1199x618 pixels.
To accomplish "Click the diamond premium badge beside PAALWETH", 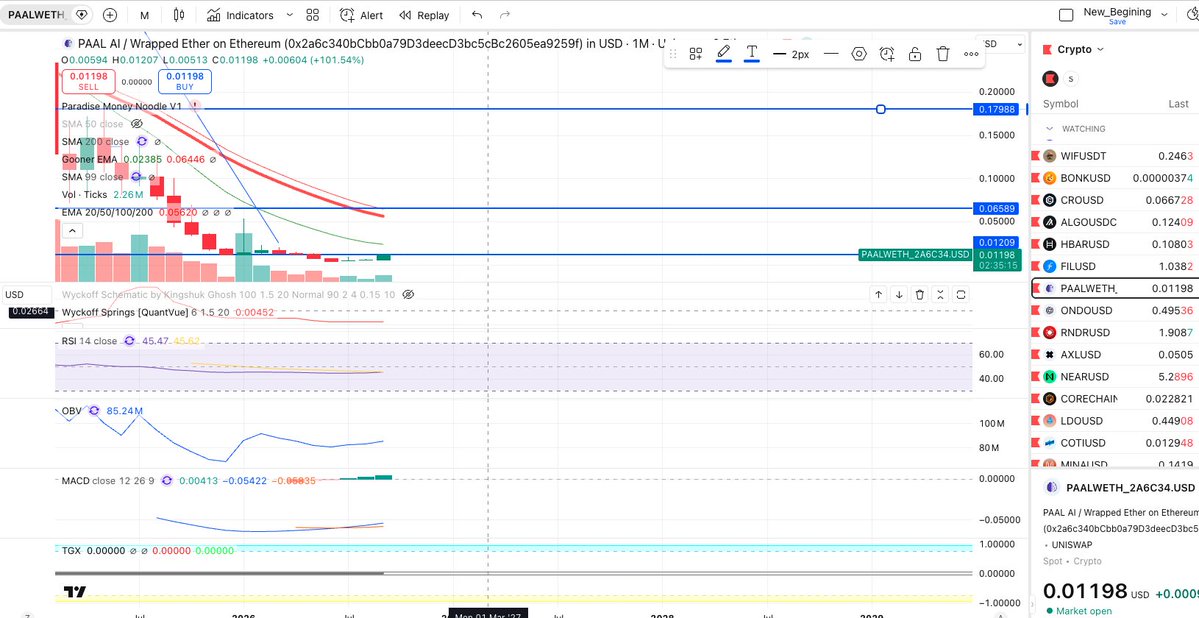I will pyautogui.click(x=83, y=15).
